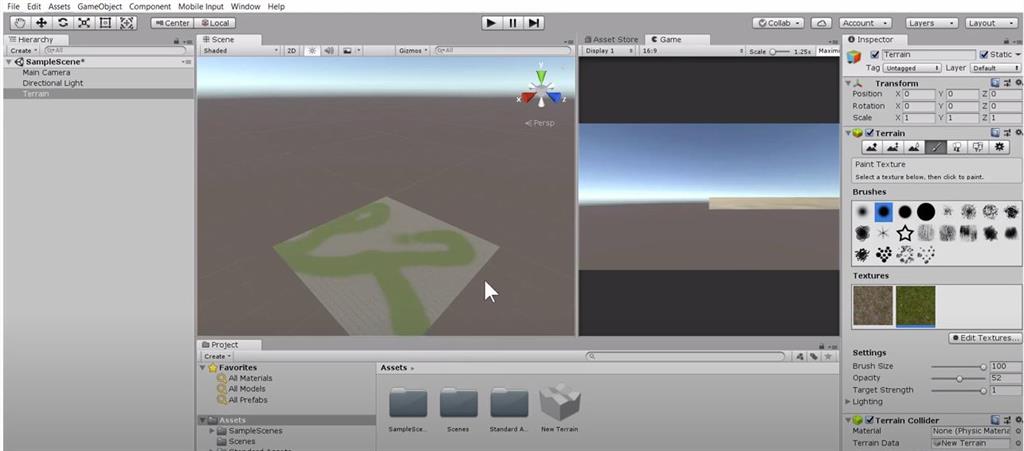Open Terrain Settings gear tool

tap(999, 148)
